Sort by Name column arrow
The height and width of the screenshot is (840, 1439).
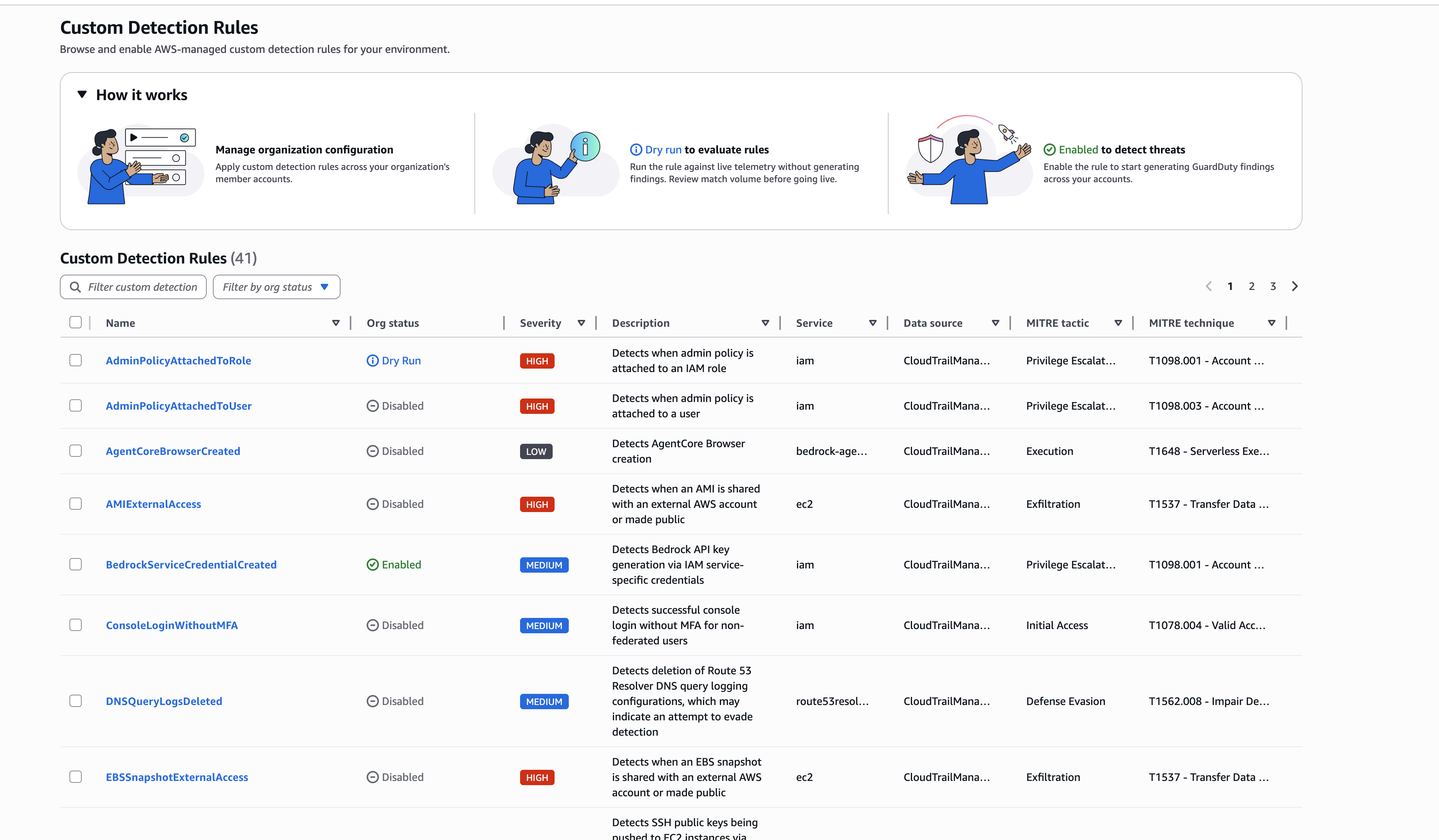click(336, 323)
